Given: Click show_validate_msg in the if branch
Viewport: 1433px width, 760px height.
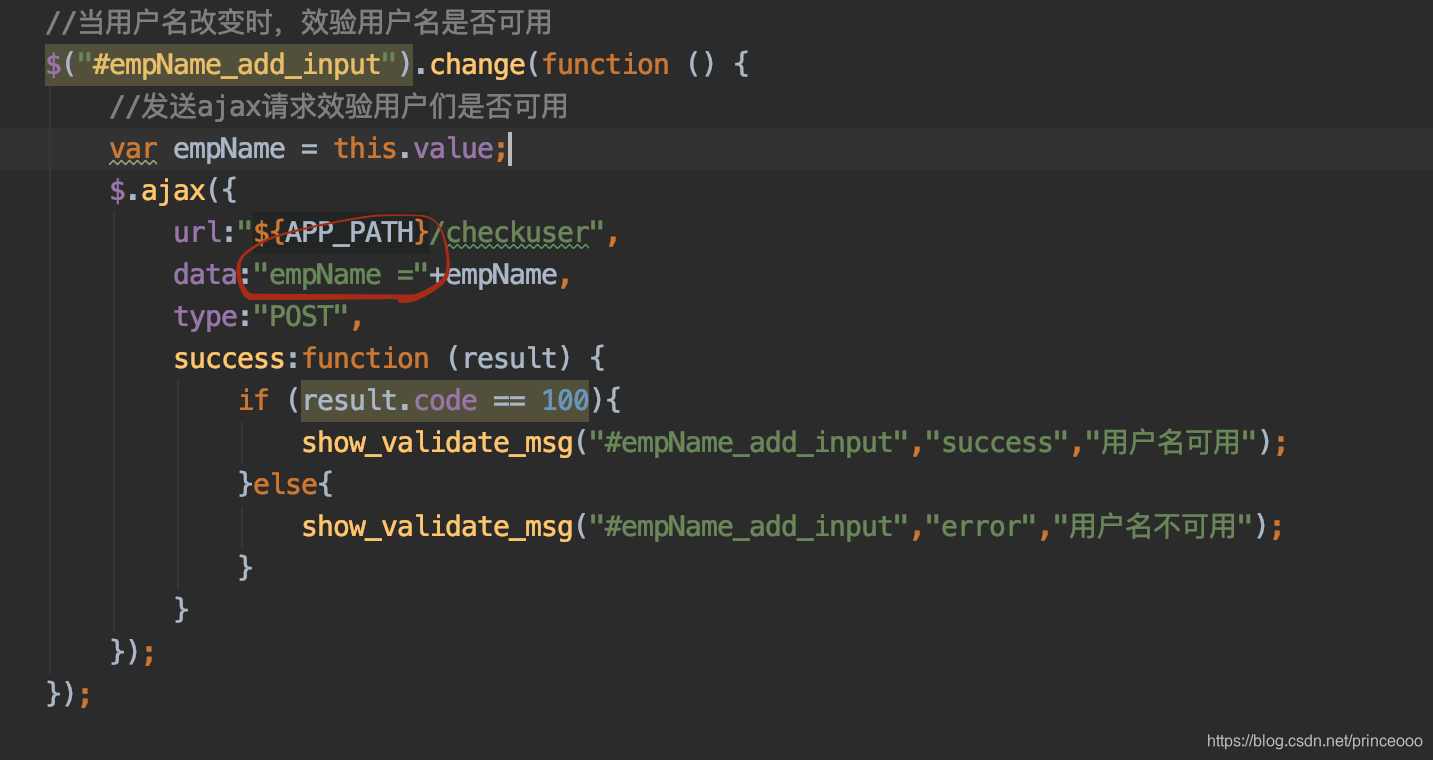Looking at the screenshot, I should tap(437, 443).
